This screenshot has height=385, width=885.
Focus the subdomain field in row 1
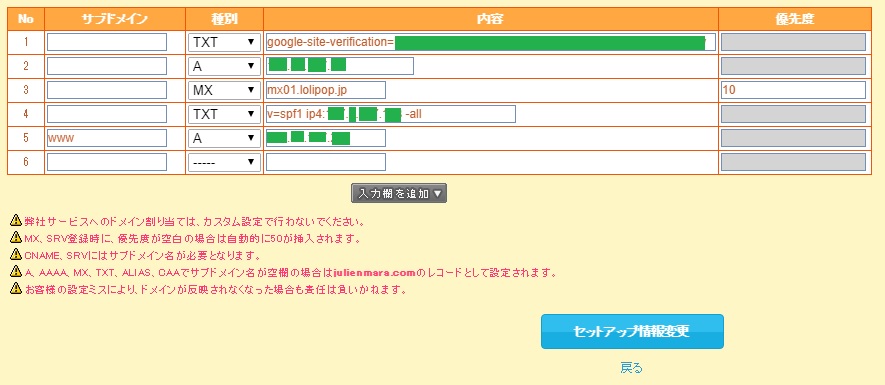click(107, 42)
